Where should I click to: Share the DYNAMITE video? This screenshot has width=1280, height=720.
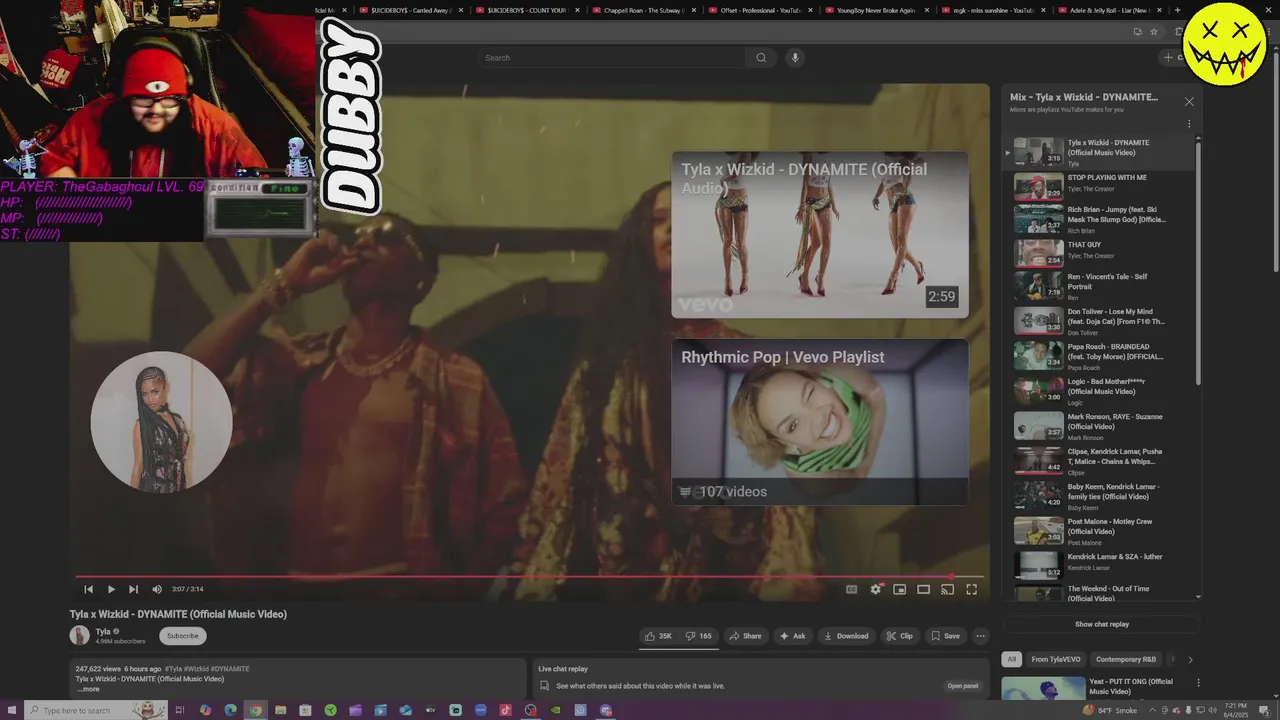tap(745, 636)
